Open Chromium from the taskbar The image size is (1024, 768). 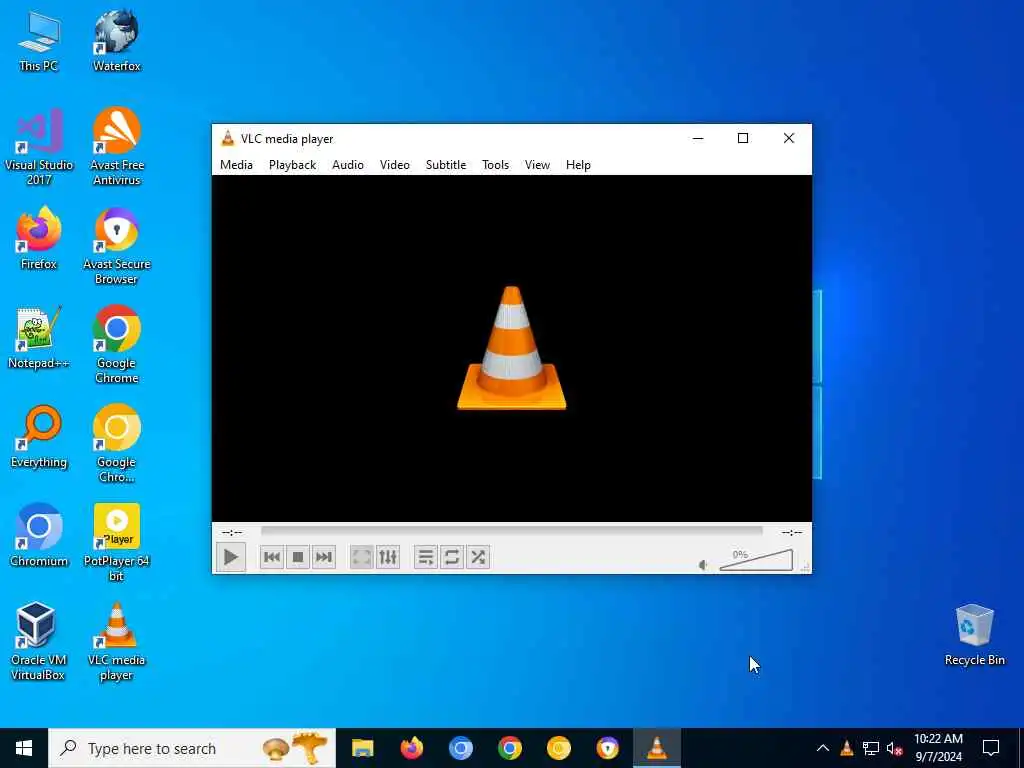pyautogui.click(x=460, y=748)
